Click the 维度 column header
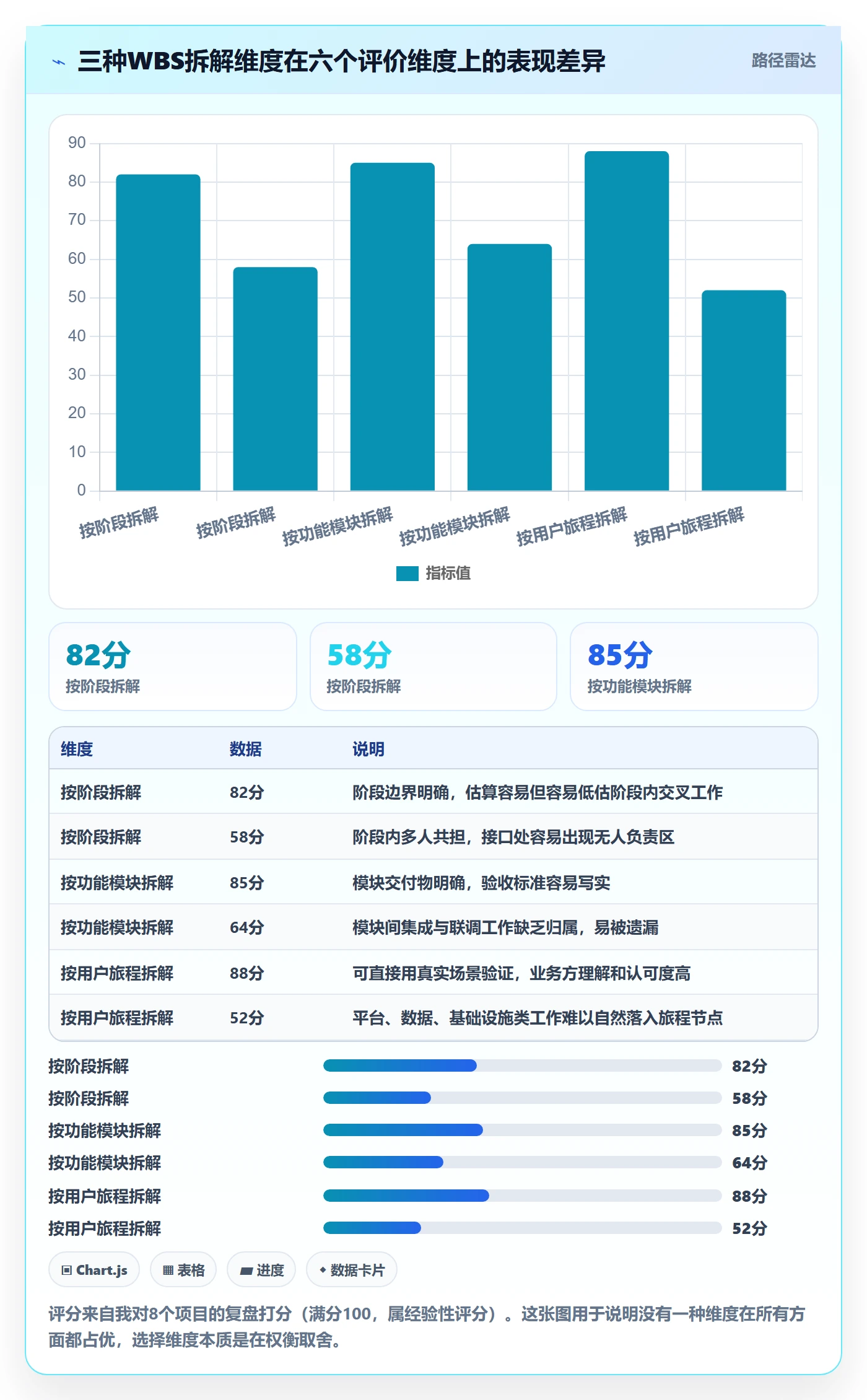Image resolution: width=867 pixels, height=1400 pixels. [x=77, y=749]
